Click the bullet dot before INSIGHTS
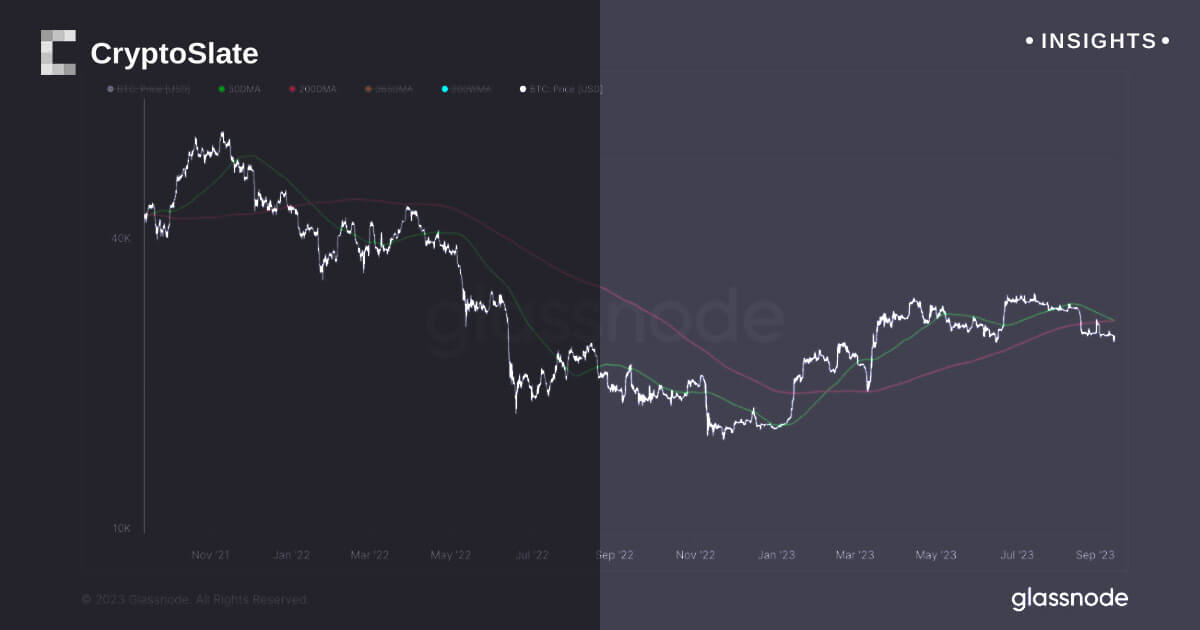This screenshot has width=1200, height=630. point(1030,41)
